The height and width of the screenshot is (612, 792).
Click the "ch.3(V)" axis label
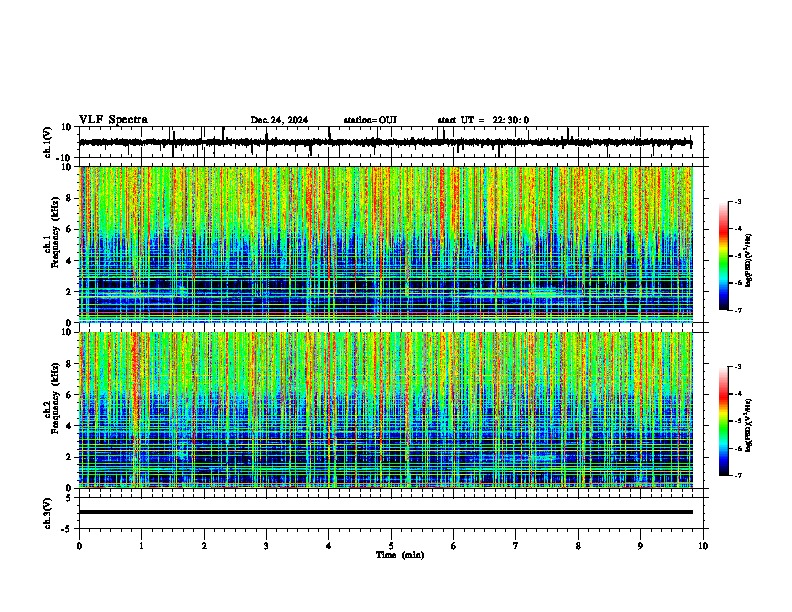pos(48,513)
